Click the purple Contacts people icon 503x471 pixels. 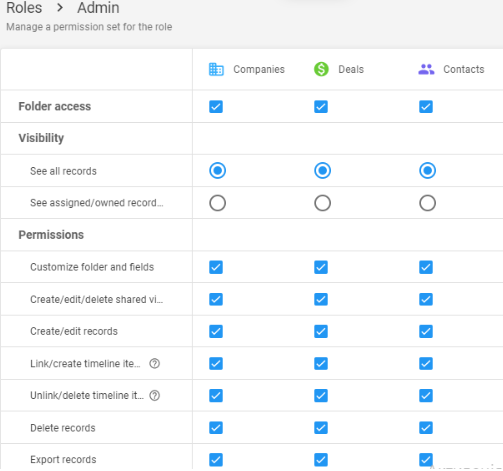point(426,69)
